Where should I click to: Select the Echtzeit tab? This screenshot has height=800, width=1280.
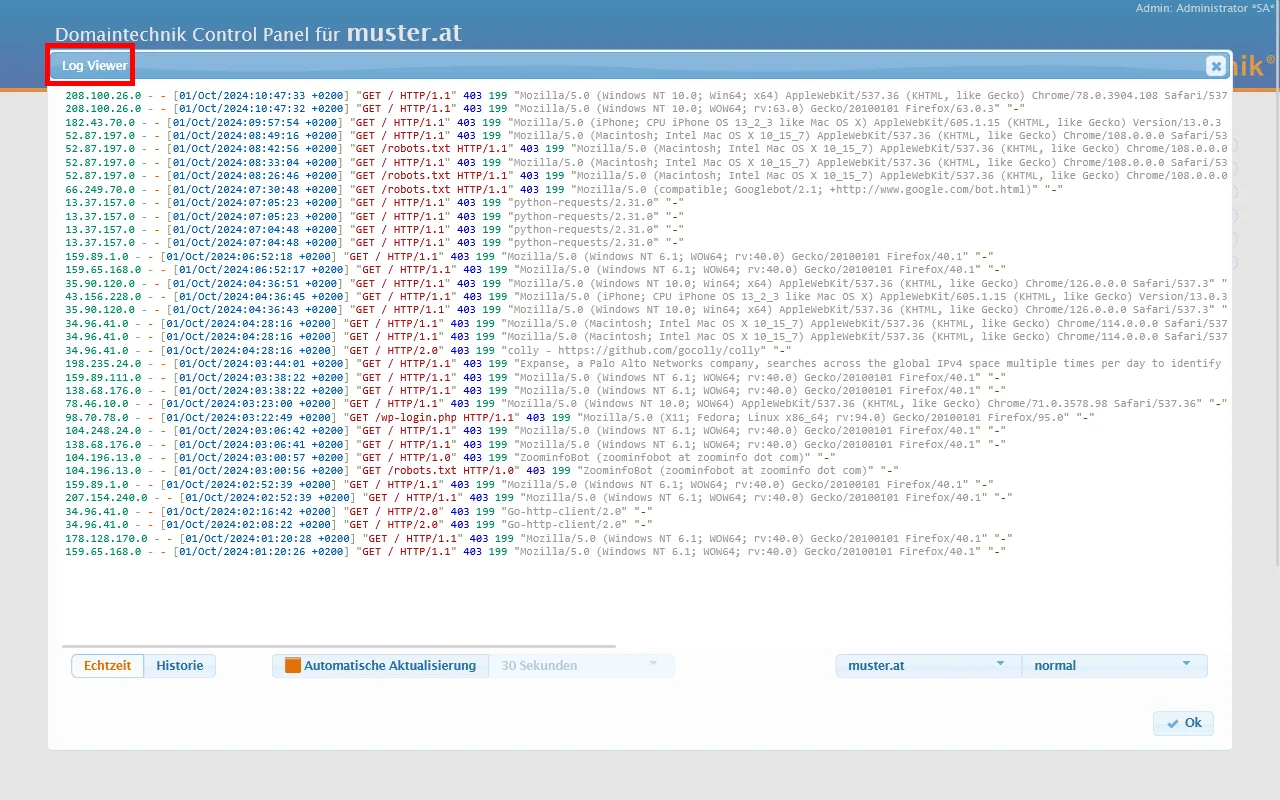click(x=107, y=665)
